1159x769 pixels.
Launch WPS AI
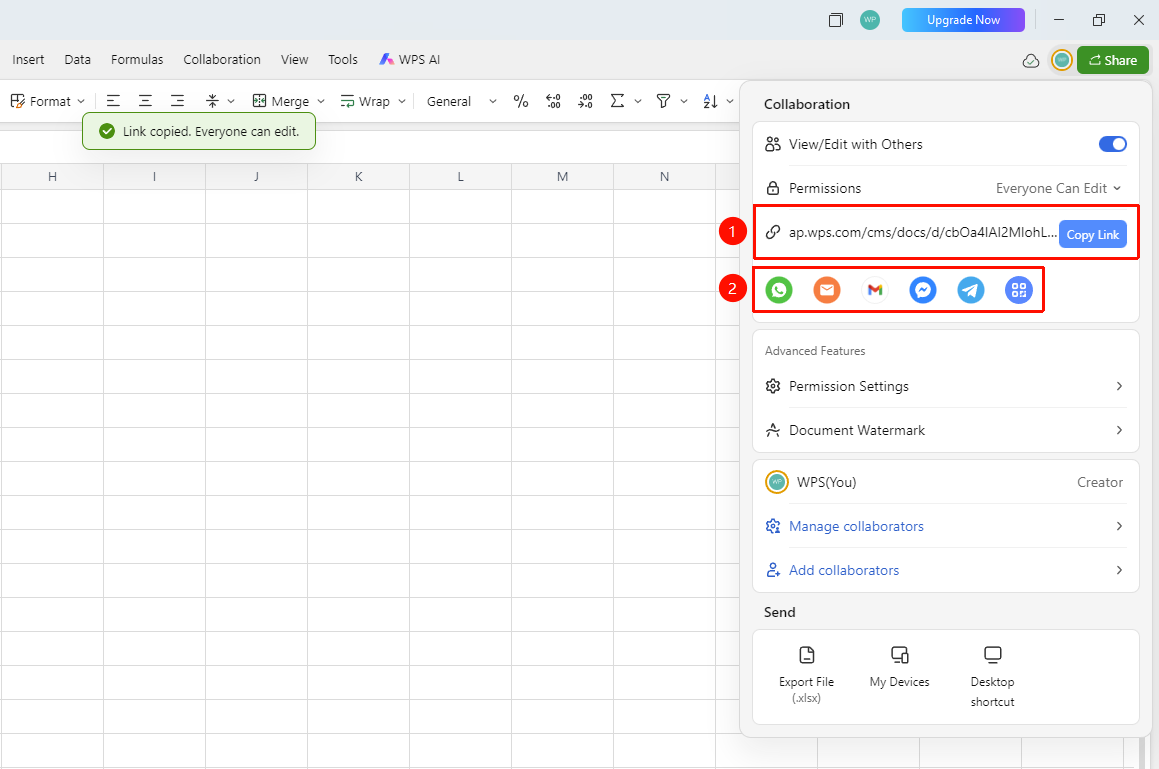409,60
